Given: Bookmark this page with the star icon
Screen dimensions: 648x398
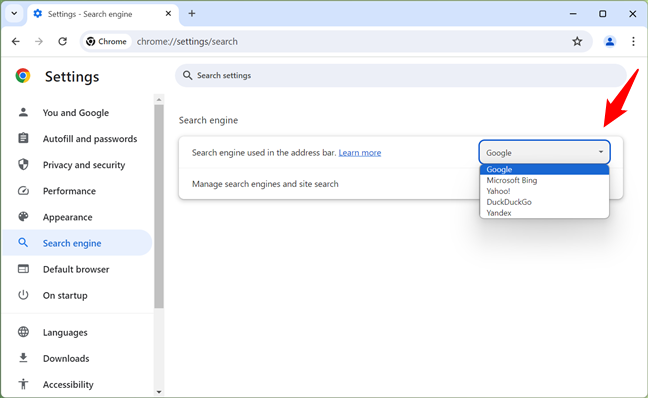Looking at the screenshot, I should (577, 41).
